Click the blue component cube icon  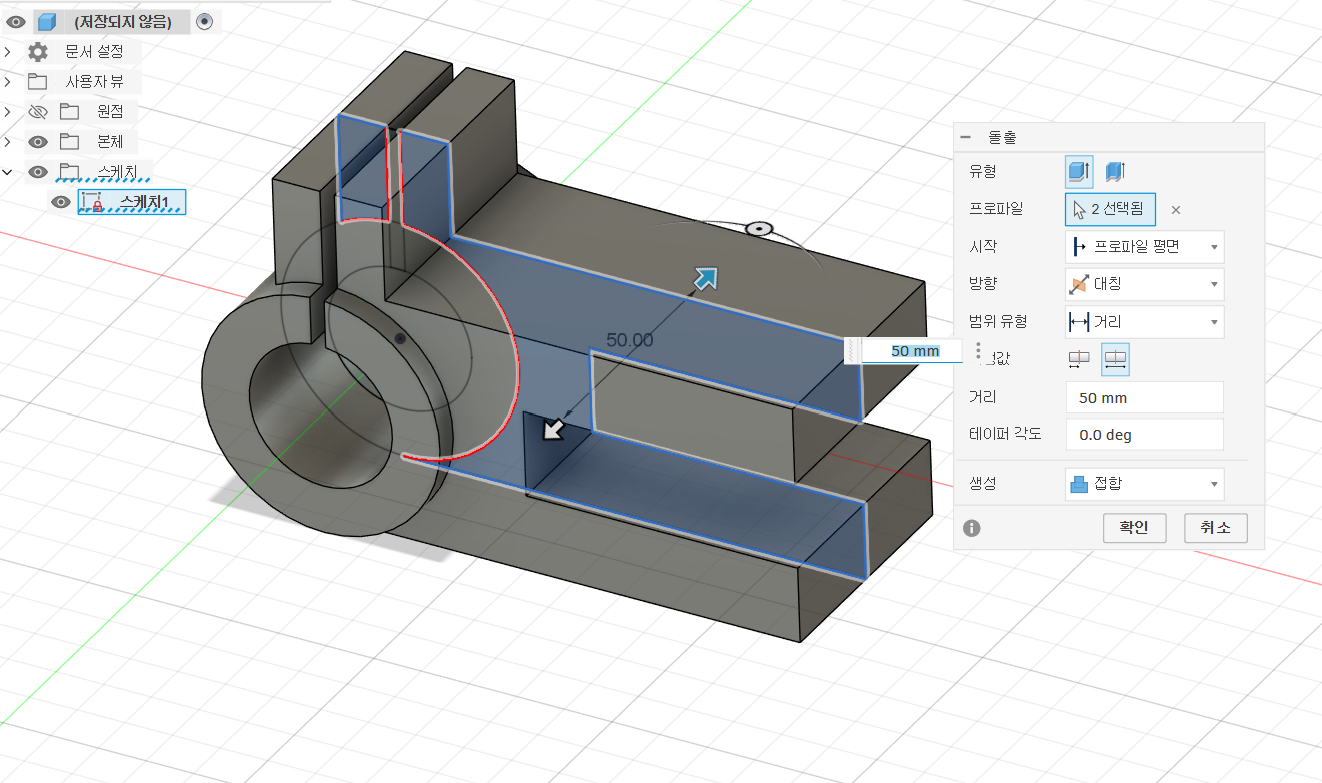pyautogui.click(x=46, y=21)
